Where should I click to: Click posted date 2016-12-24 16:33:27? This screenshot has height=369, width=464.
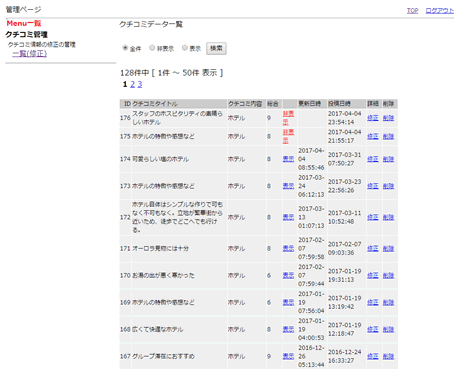tap(345, 357)
